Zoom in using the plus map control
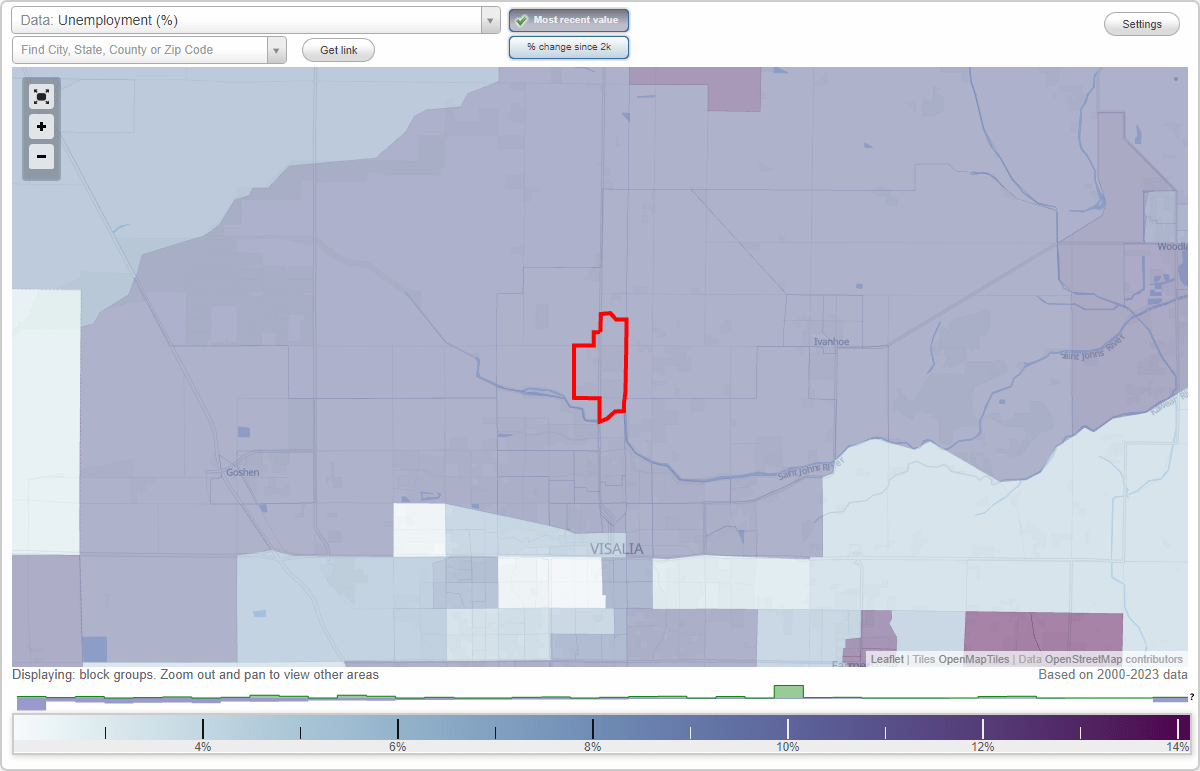The image size is (1200, 771). tap(41, 127)
